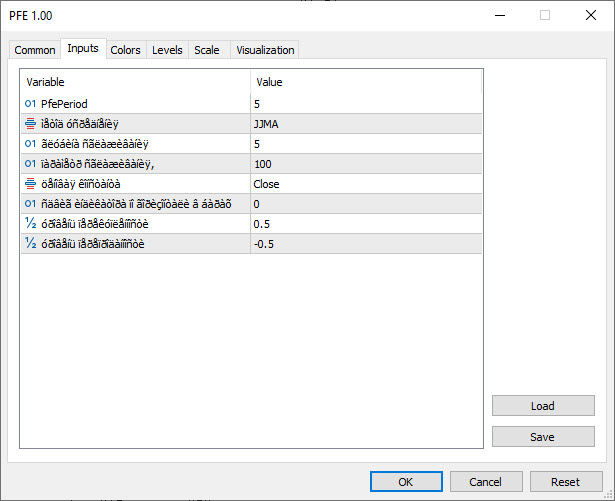This screenshot has width=615, height=501.
Task: Open the Levels tab
Action: point(167,50)
